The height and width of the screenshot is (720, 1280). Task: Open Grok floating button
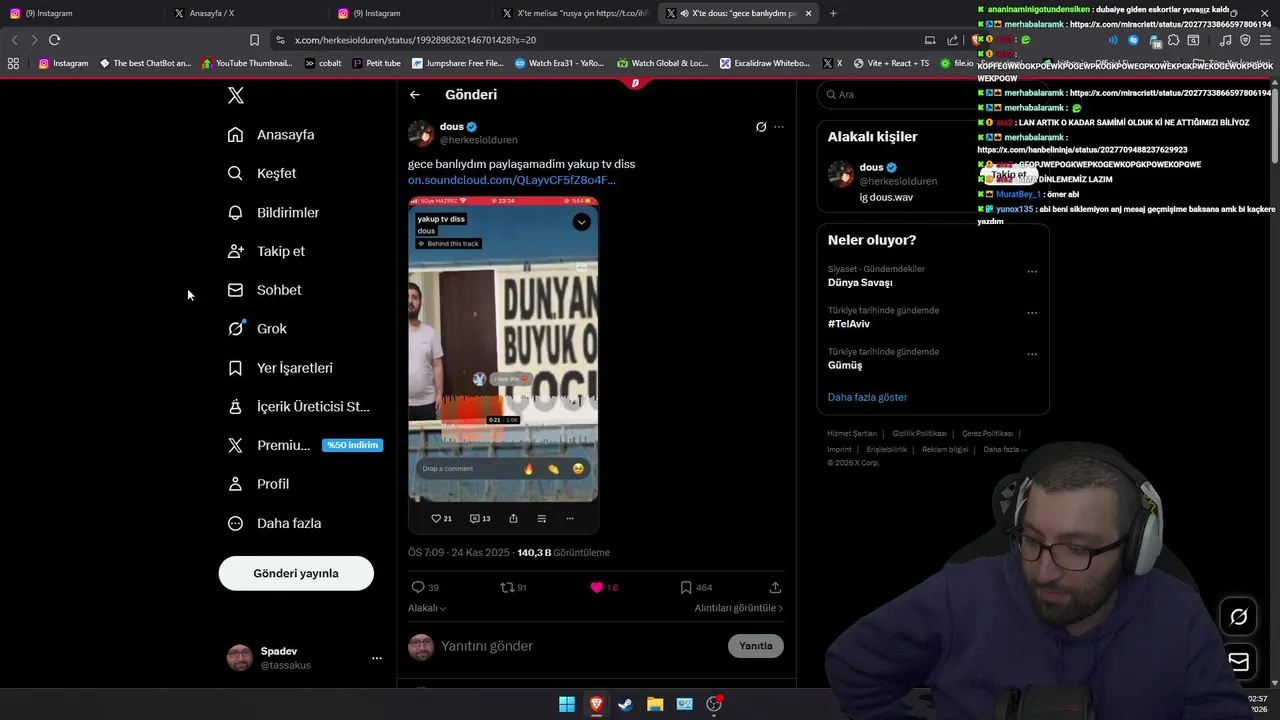pyautogui.click(x=1239, y=617)
